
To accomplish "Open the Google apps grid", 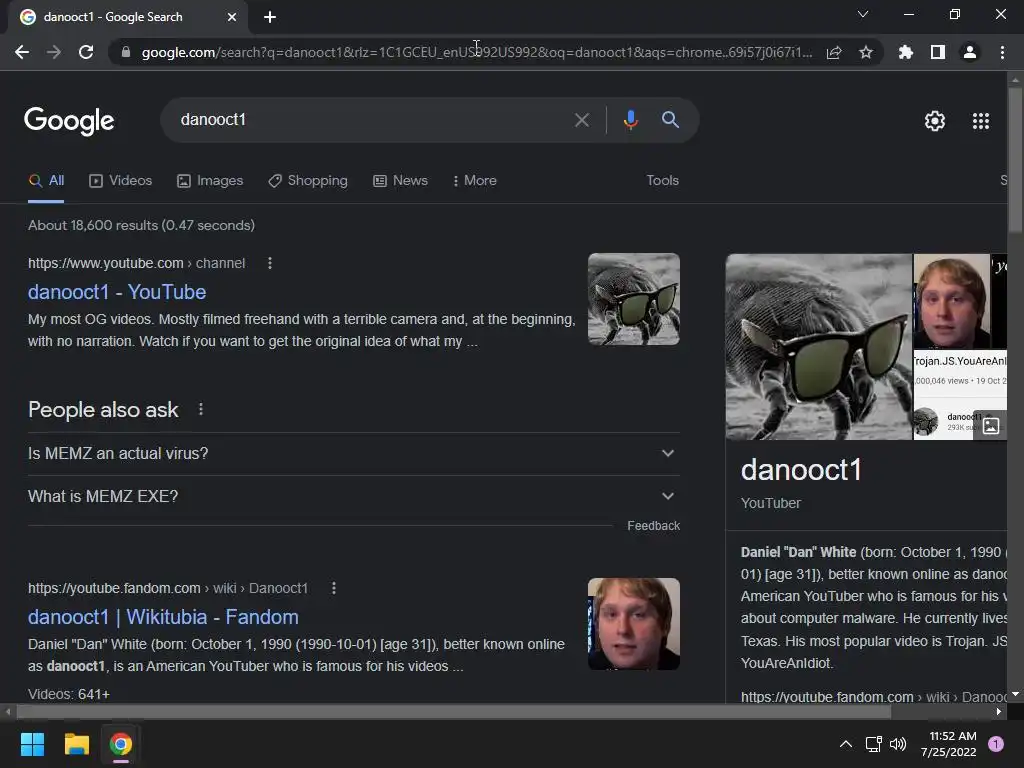I will tap(981, 121).
